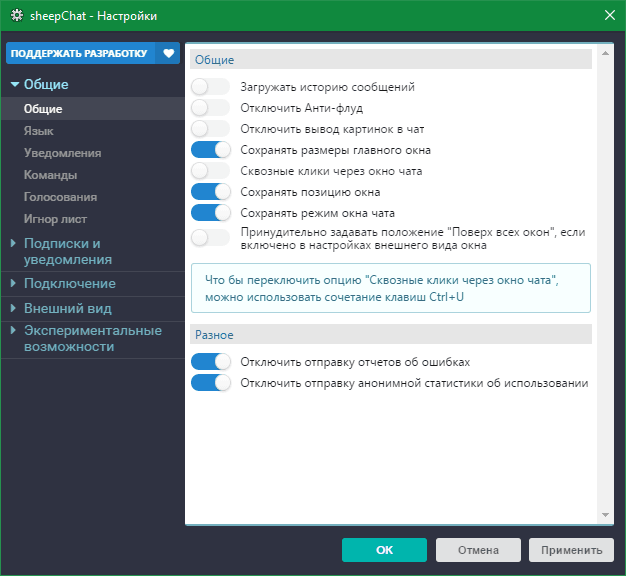
Task: Click the Отмена button
Action: coord(478,550)
